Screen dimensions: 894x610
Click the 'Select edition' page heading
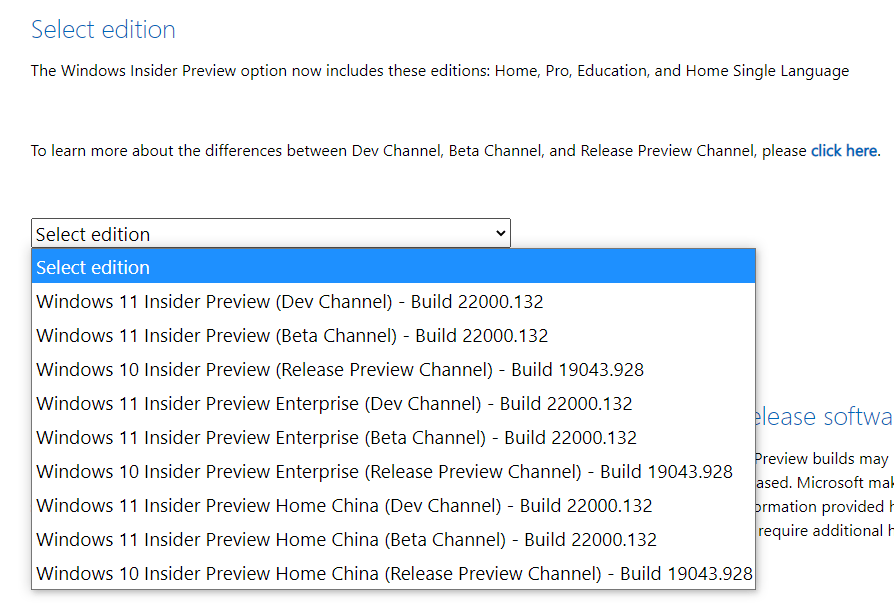click(103, 30)
